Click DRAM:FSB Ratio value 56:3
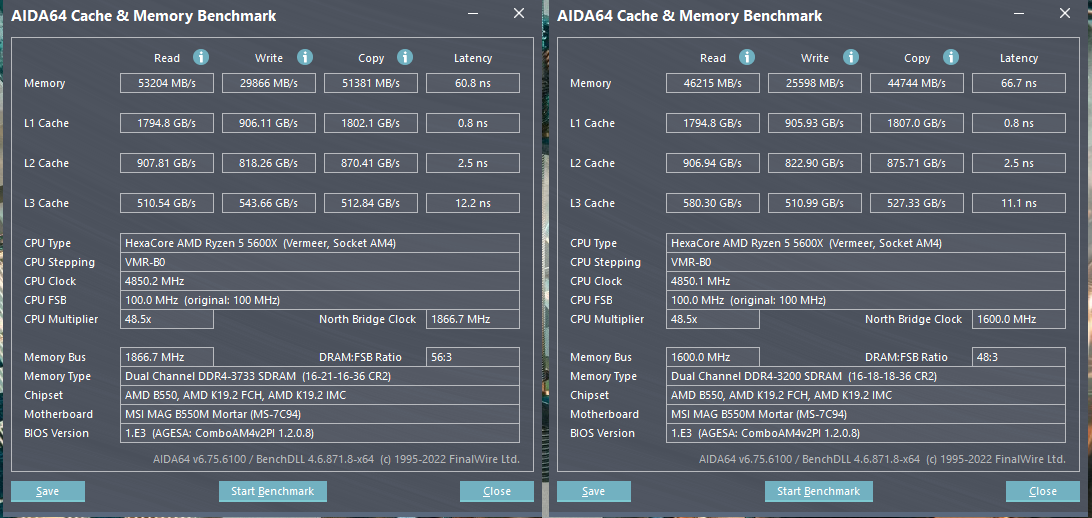This screenshot has width=1092, height=518. 473,357
